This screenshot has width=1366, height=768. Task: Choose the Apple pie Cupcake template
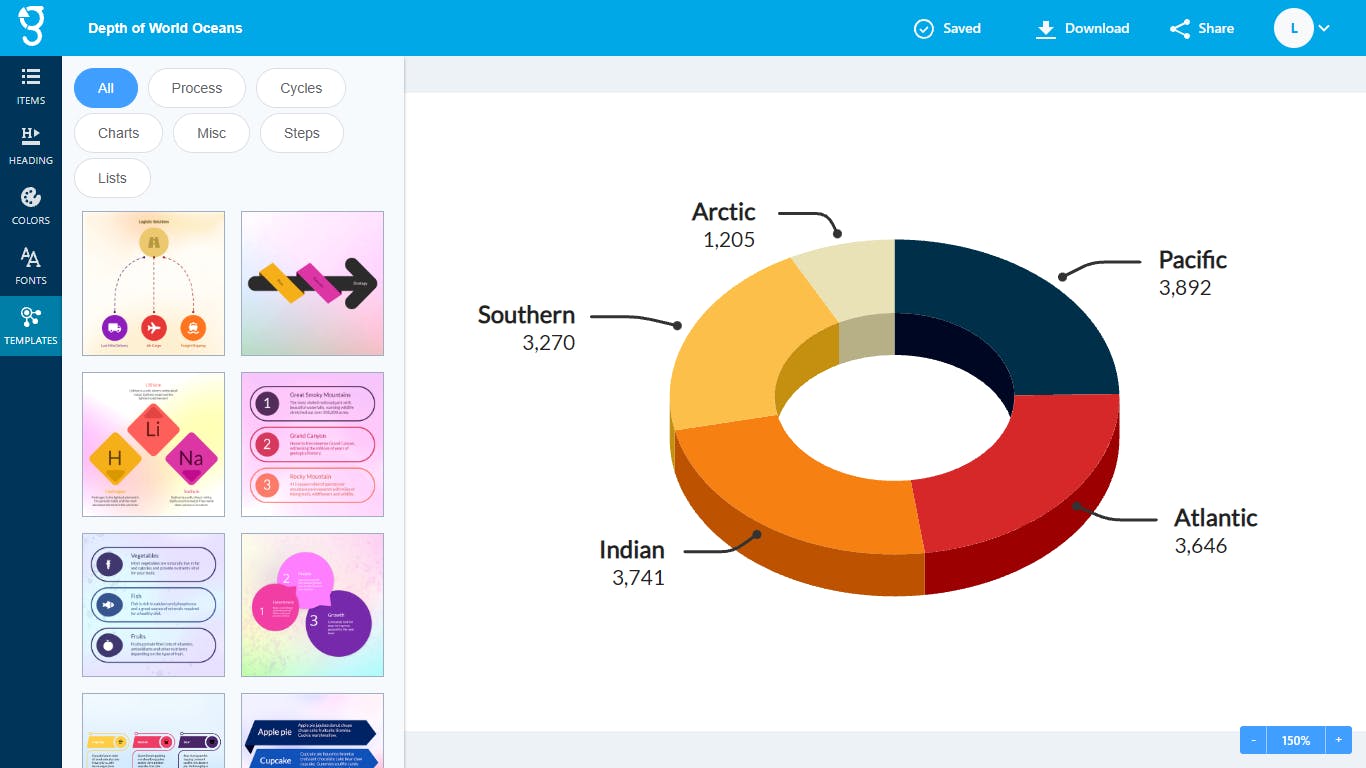pos(312,730)
